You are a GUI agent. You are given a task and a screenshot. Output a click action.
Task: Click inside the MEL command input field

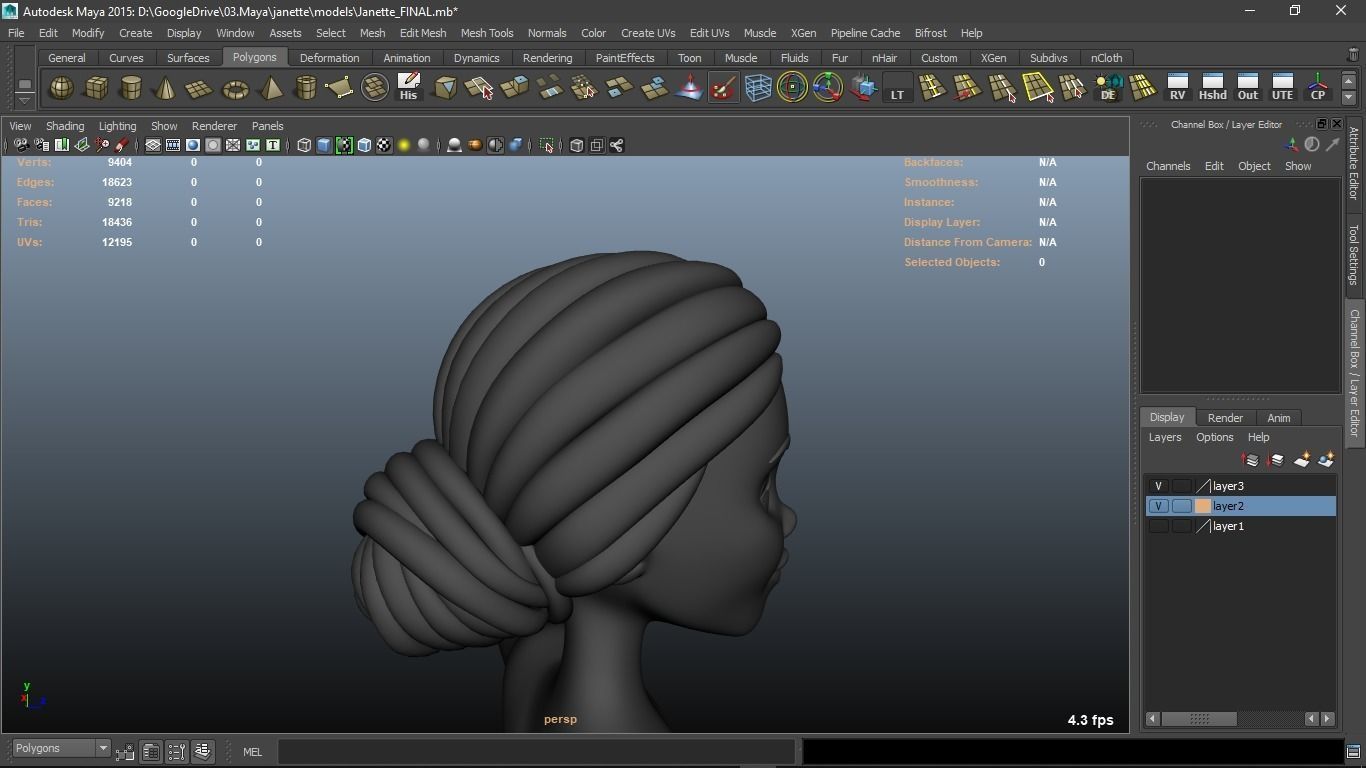(x=536, y=752)
